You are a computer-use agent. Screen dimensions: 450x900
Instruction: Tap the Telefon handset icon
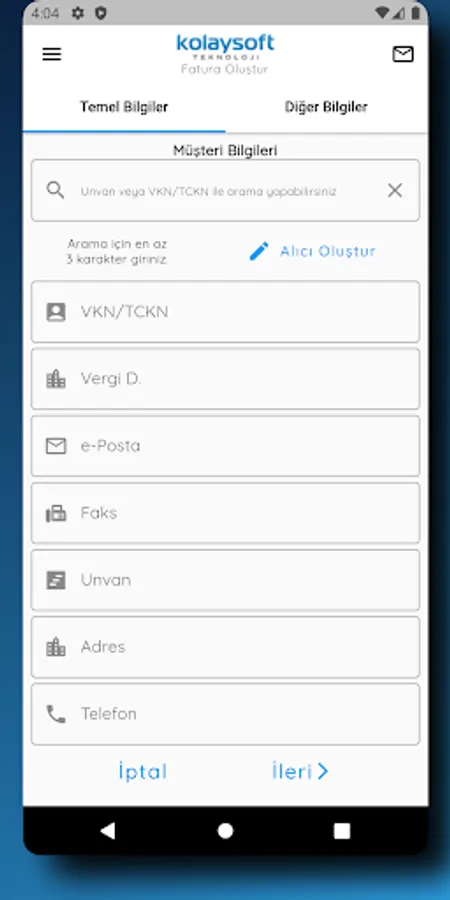pos(56,714)
